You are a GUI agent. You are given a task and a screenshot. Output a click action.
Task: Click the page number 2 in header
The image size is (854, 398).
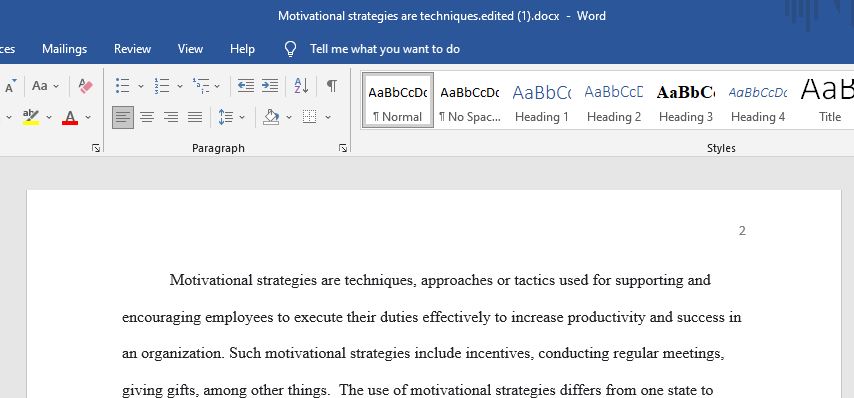point(742,231)
